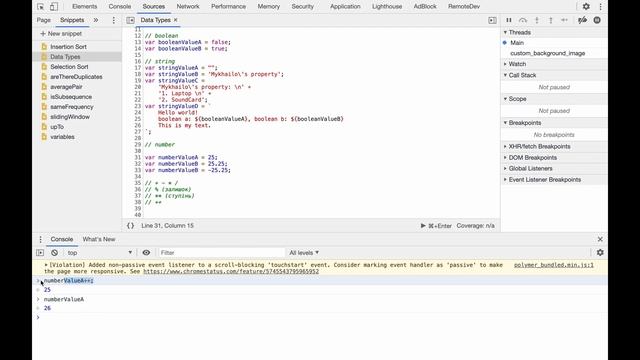Open the Selection Sort snippet
This screenshot has height=360, width=640.
tap(69, 67)
